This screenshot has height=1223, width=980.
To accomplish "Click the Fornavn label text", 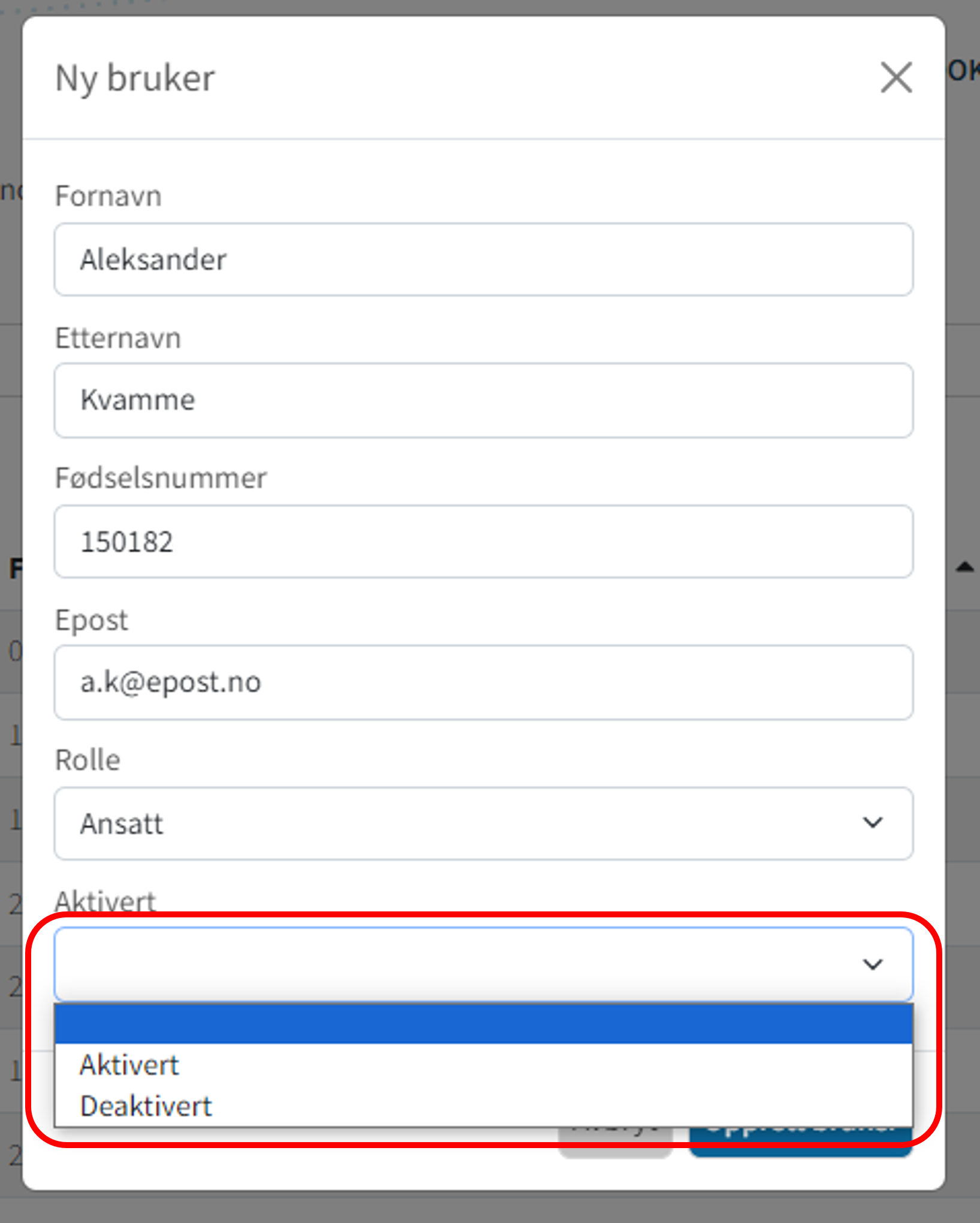I will tap(108, 196).
